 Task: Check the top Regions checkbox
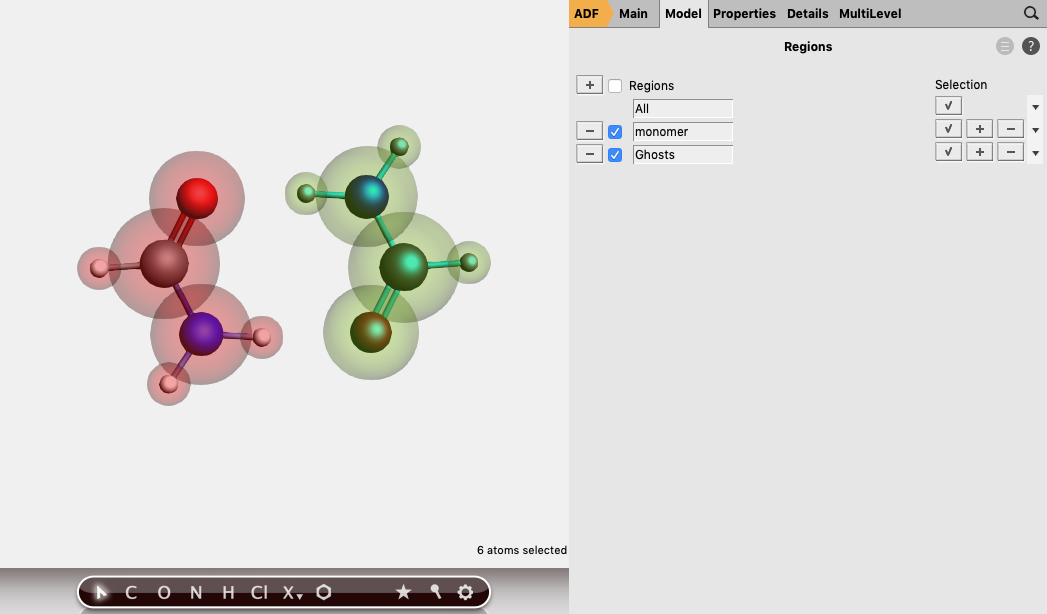(614, 85)
